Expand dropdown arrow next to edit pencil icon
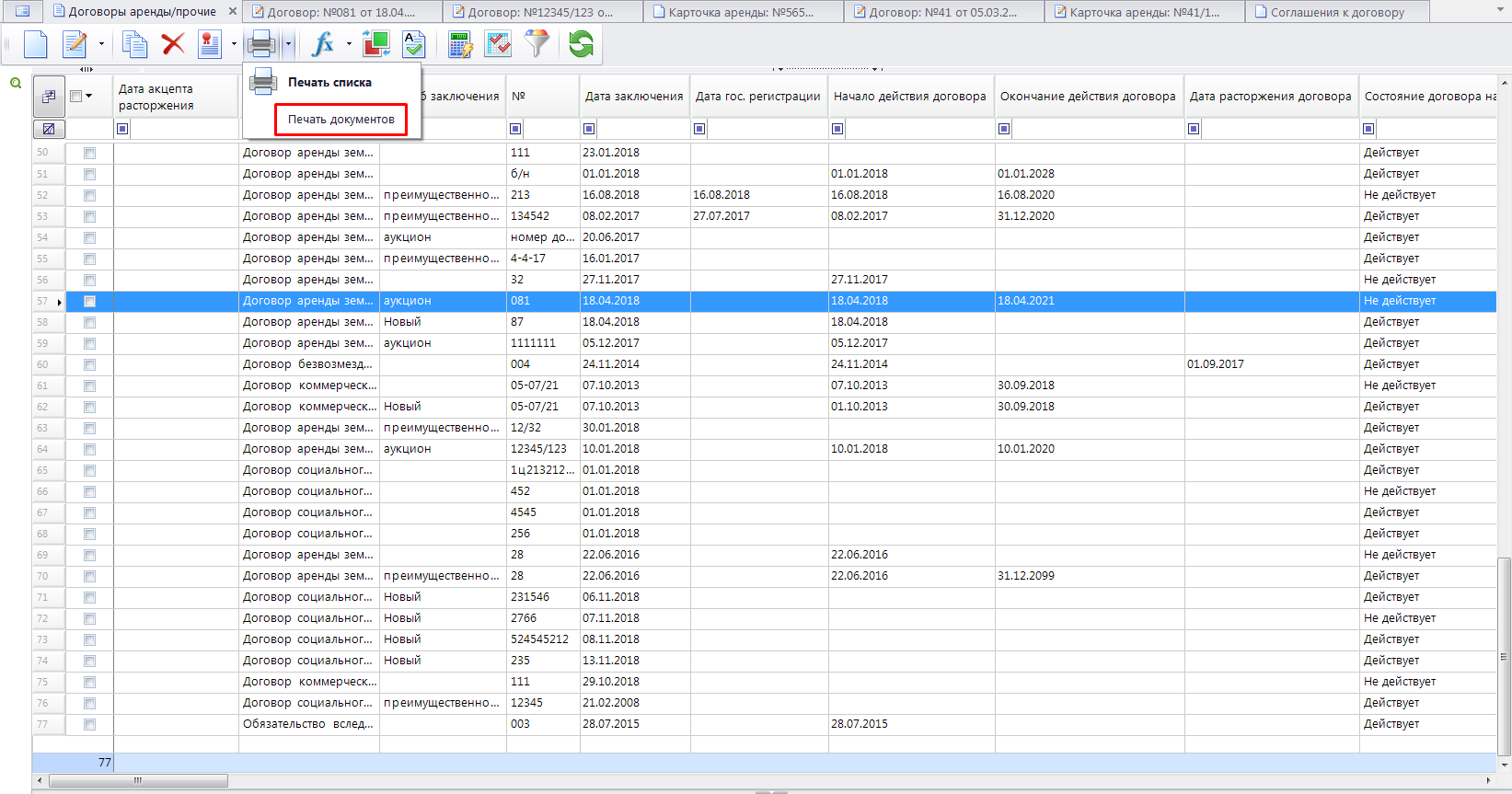Screen dimensions: 1512x794 pos(101,44)
